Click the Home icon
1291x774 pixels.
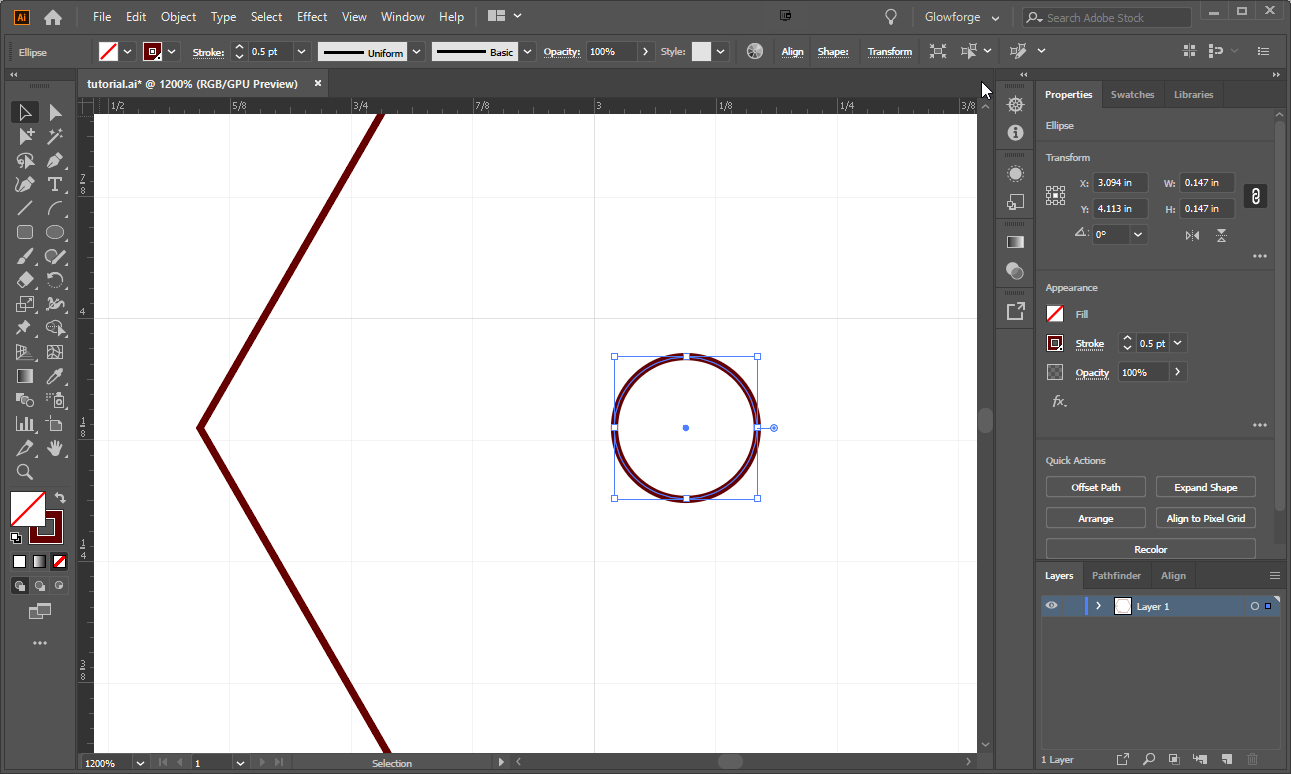(x=53, y=17)
